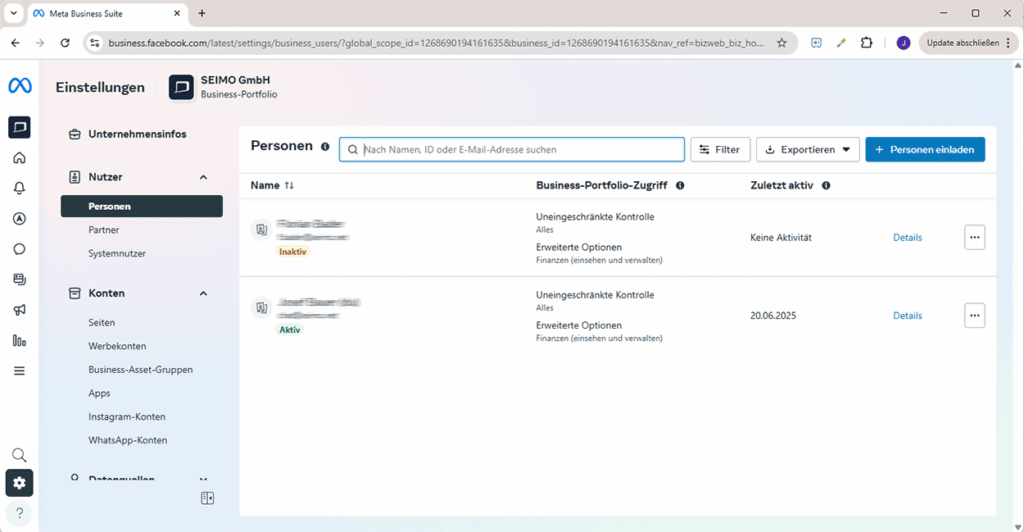Select Personen in the Nutzer menu
Screen dimensions: 1024x532
[x=142, y=206]
